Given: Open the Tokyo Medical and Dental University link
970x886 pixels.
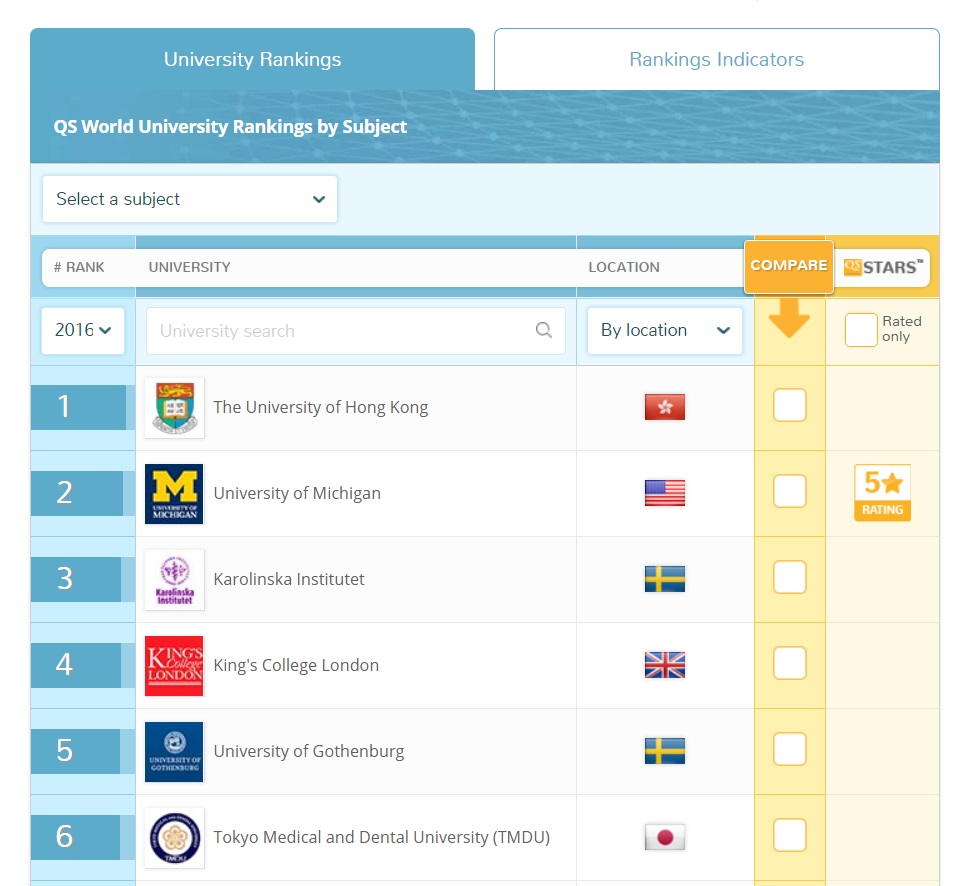Looking at the screenshot, I should click(x=382, y=837).
